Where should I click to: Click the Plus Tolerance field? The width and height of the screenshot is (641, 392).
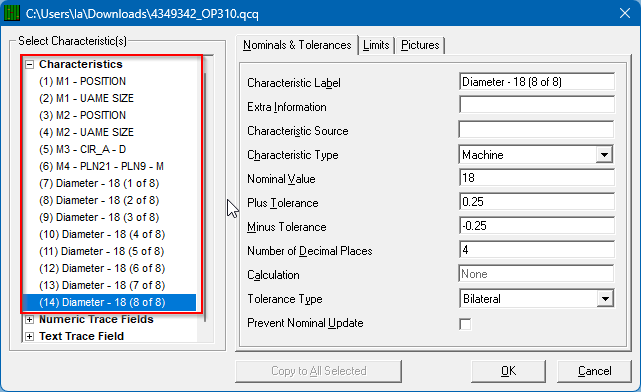click(537, 202)
